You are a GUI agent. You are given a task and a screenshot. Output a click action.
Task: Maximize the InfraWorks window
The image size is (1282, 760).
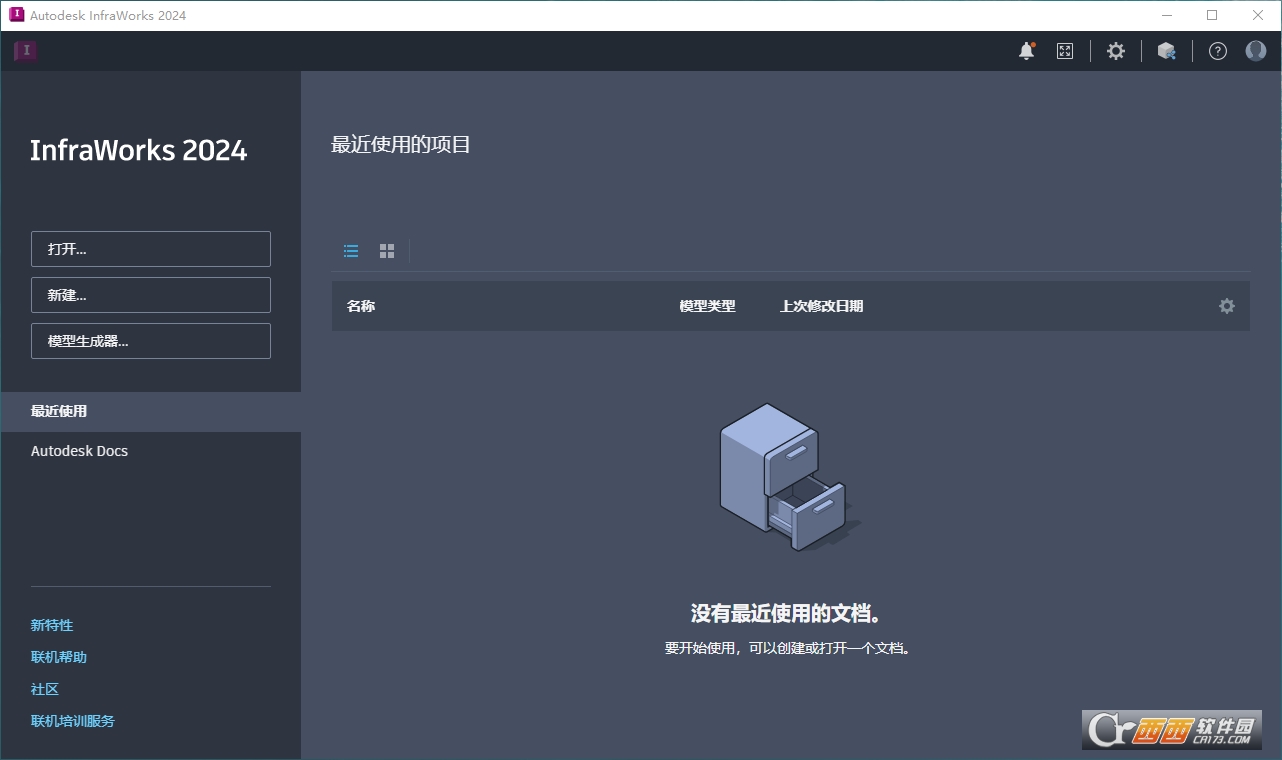coord(1212,15)
